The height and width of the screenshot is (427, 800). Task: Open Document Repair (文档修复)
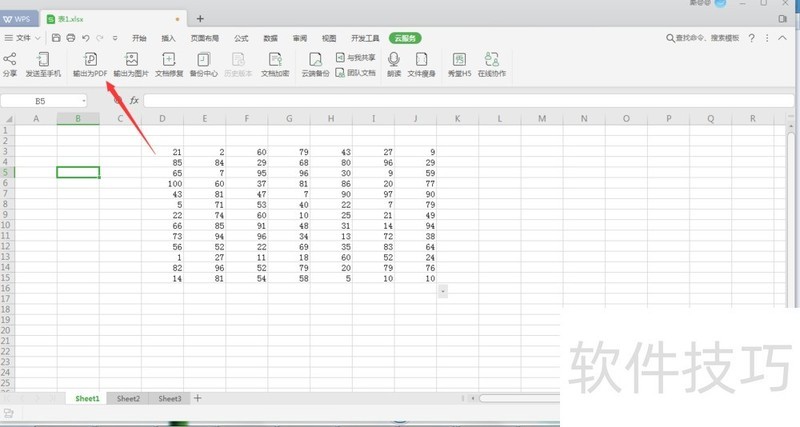(x=169, y=64)
